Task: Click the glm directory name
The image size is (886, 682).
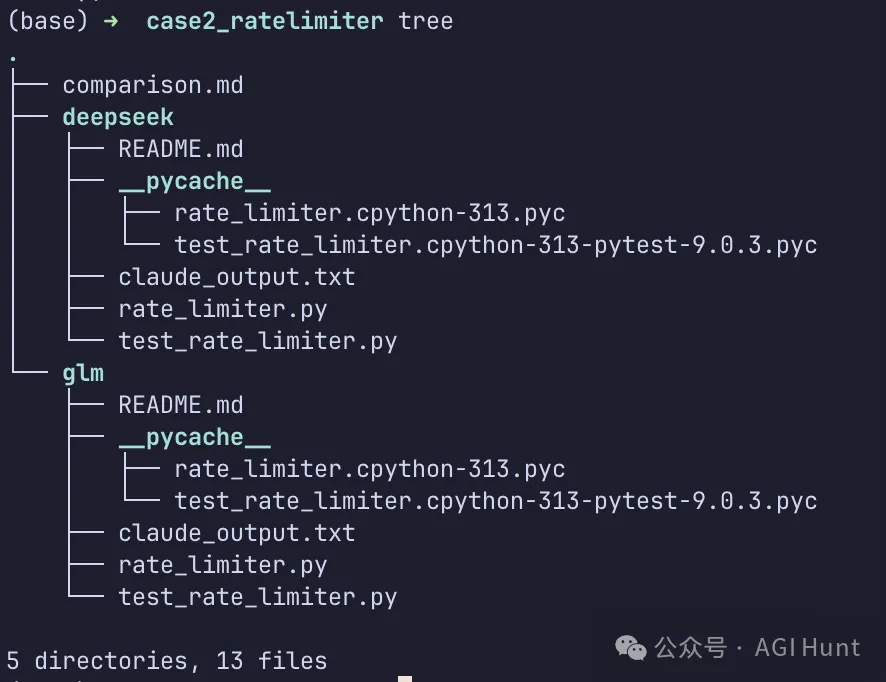Action: coord(83,373)
